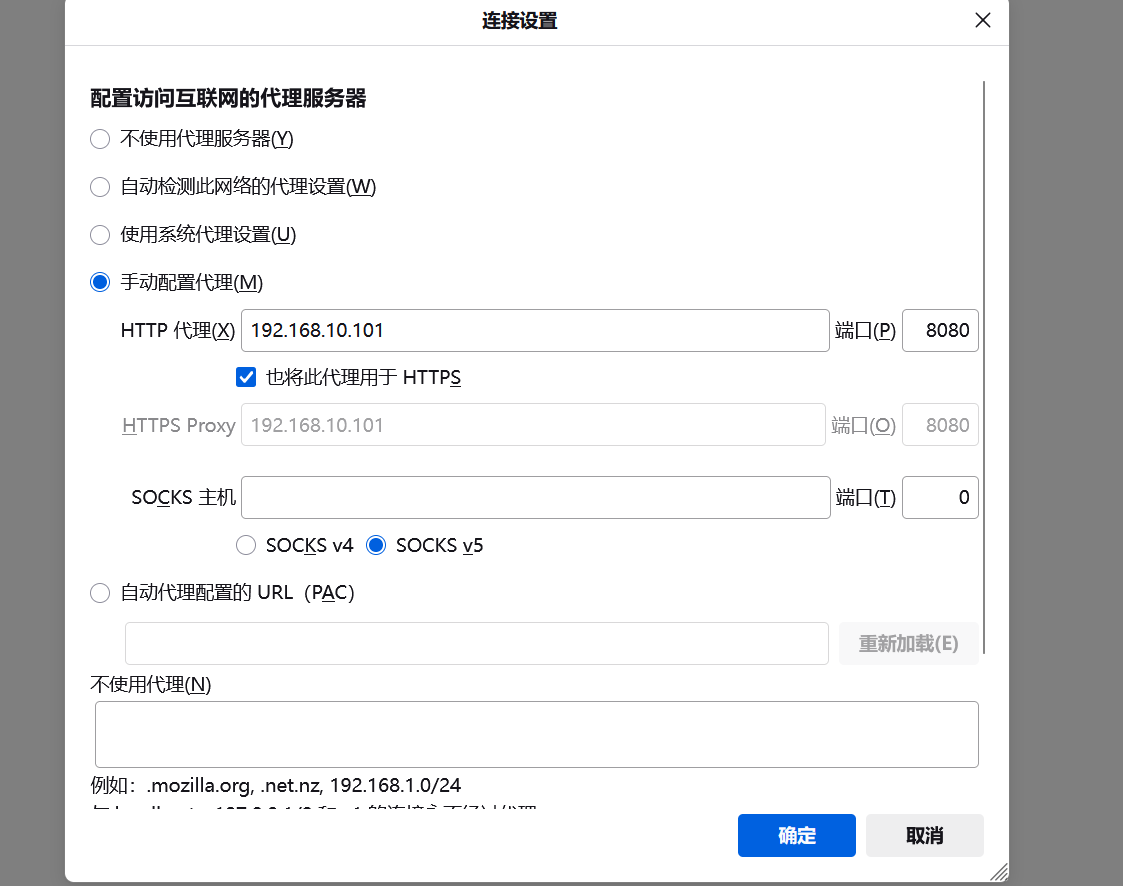Click the example text .mozilla.org, .net.nz
1123x886 pixels.
[x=276, y=786]
